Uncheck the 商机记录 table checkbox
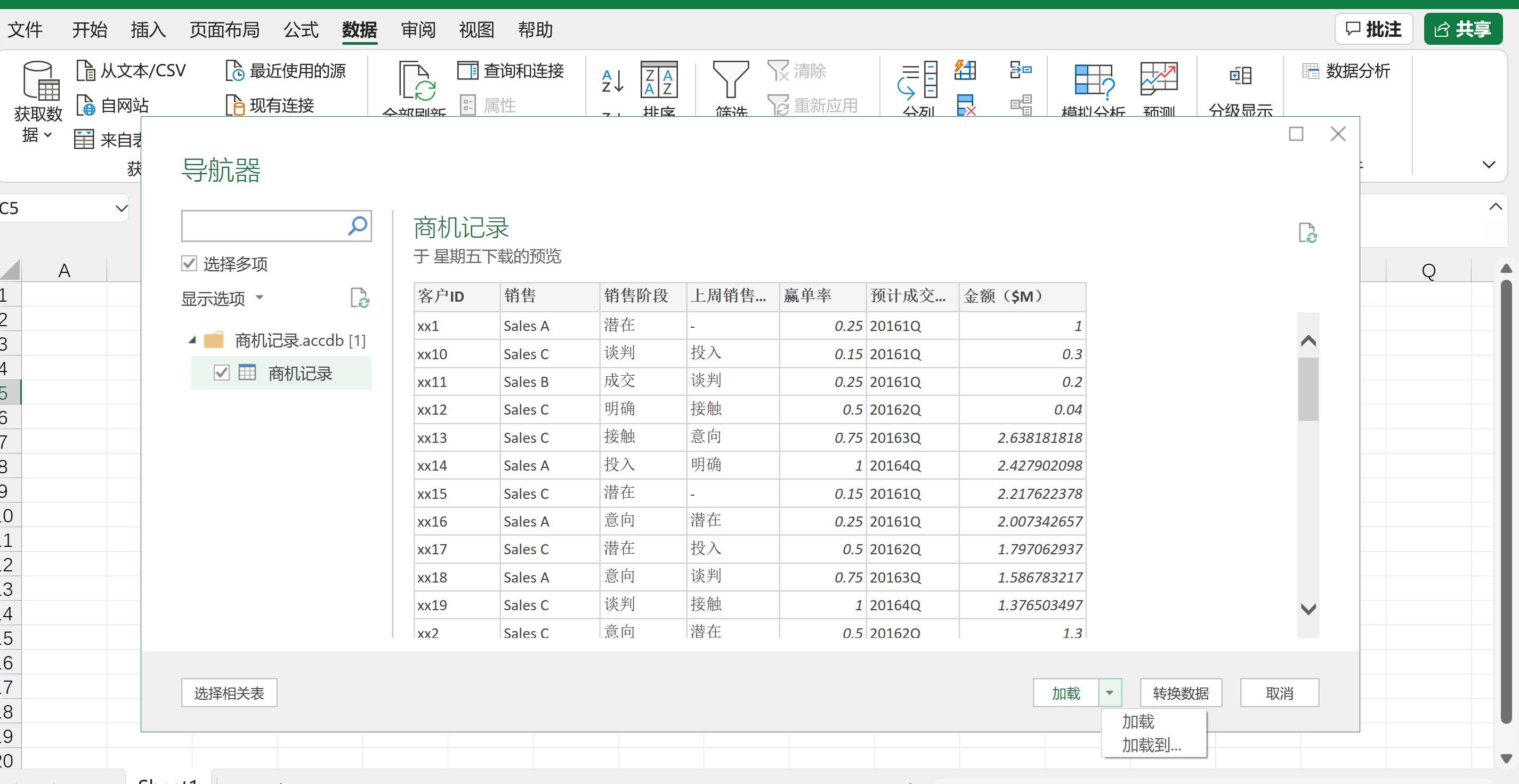Viewport: 1519px width, 784px height. click(x=222, y=373)
